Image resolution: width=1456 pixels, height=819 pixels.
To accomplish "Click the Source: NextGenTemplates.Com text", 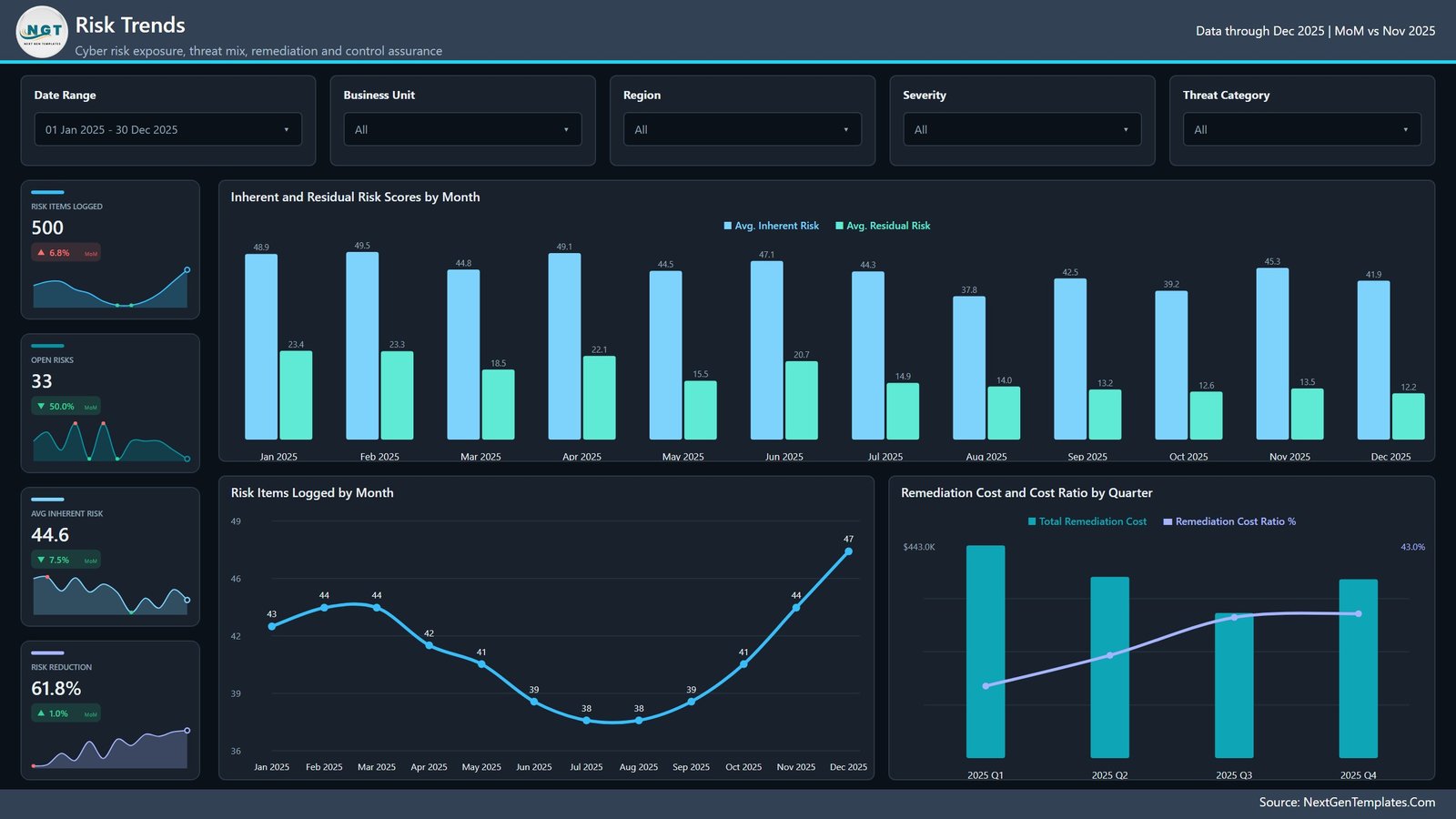I will 1347,802.
